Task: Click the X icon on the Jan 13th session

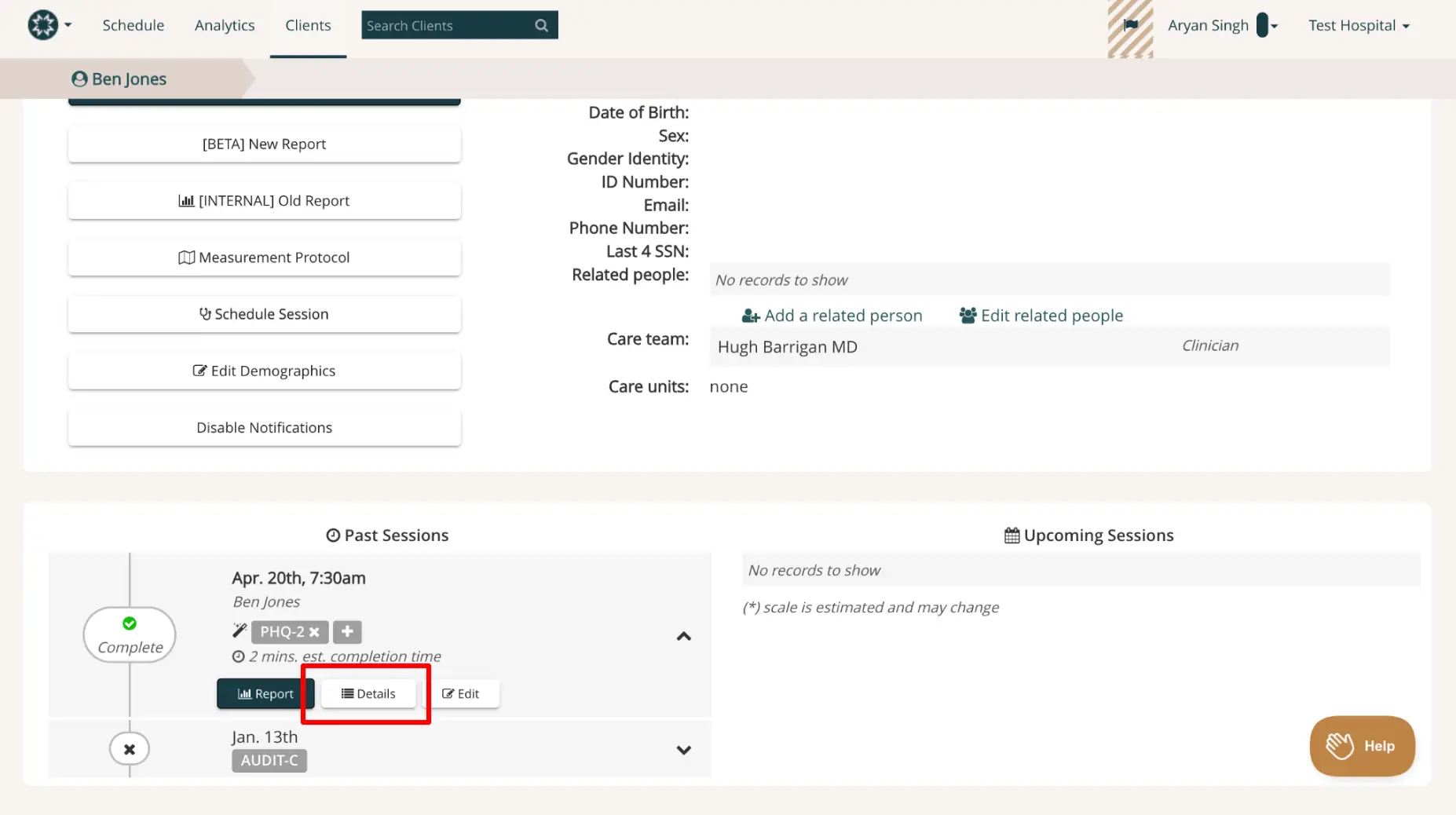Action: pos(129,748)
